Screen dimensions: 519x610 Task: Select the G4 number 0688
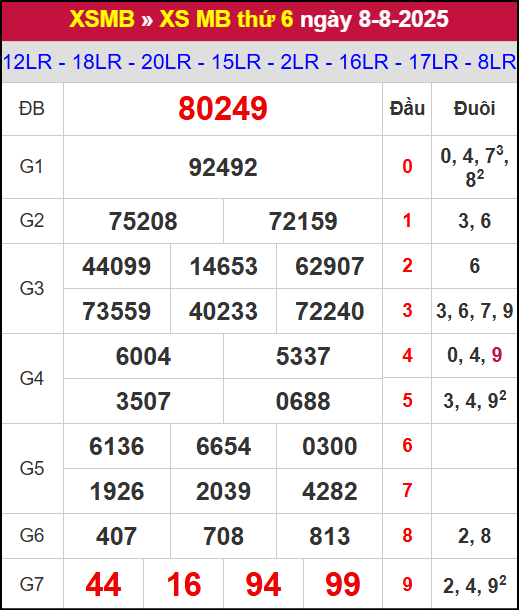303,401
